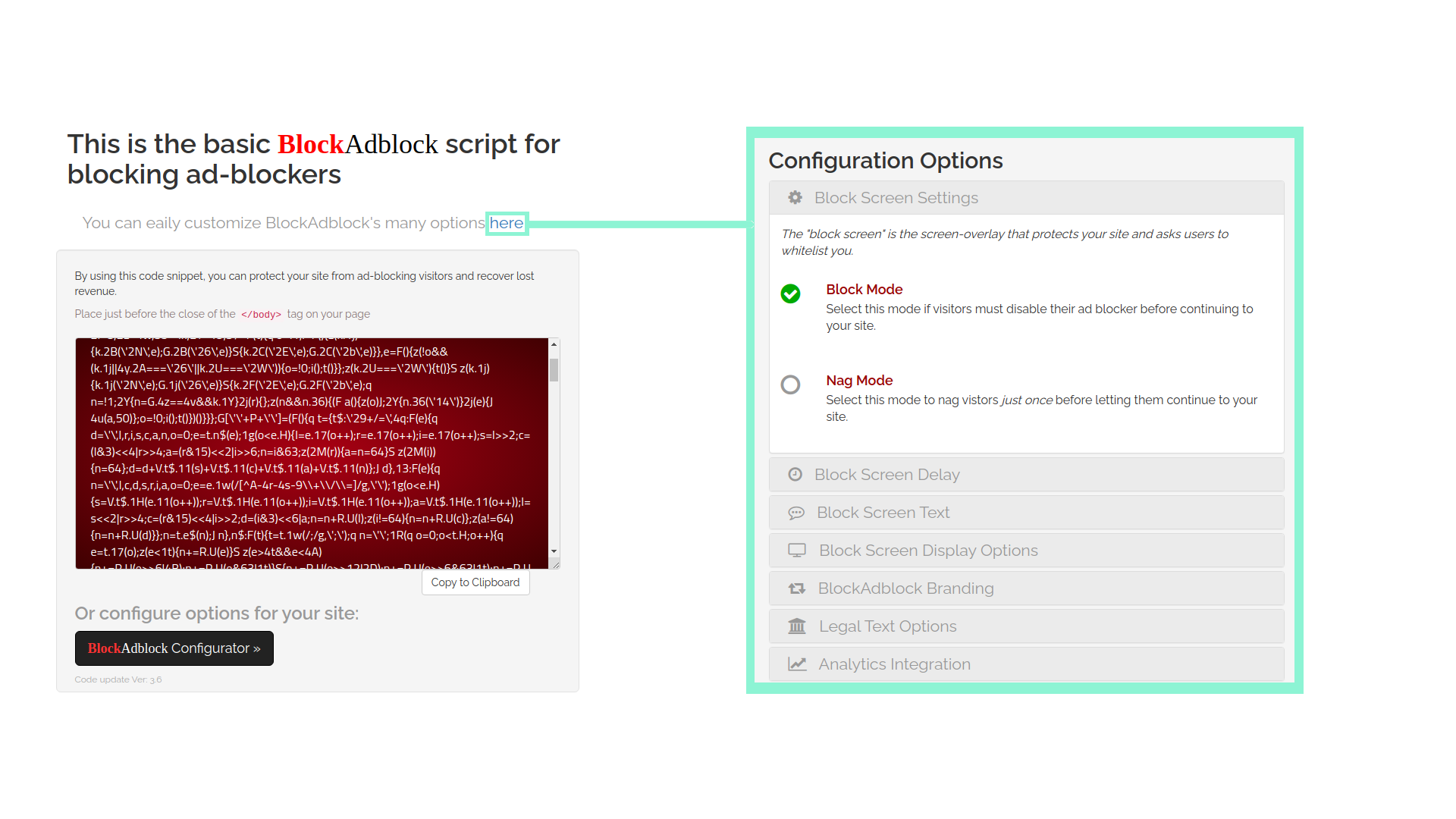The height and width of the screenshot is (819, 1456).
Task: Follow the 'here' customization link
Action: [x=507, y=223]
